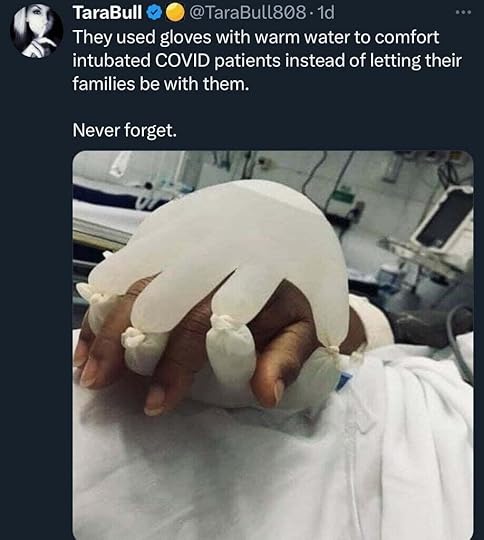Image resolution: width=484 pixels, height=540 pixels.
Task: Open the three-dot more options menu
Action: [x=463, y=12]
